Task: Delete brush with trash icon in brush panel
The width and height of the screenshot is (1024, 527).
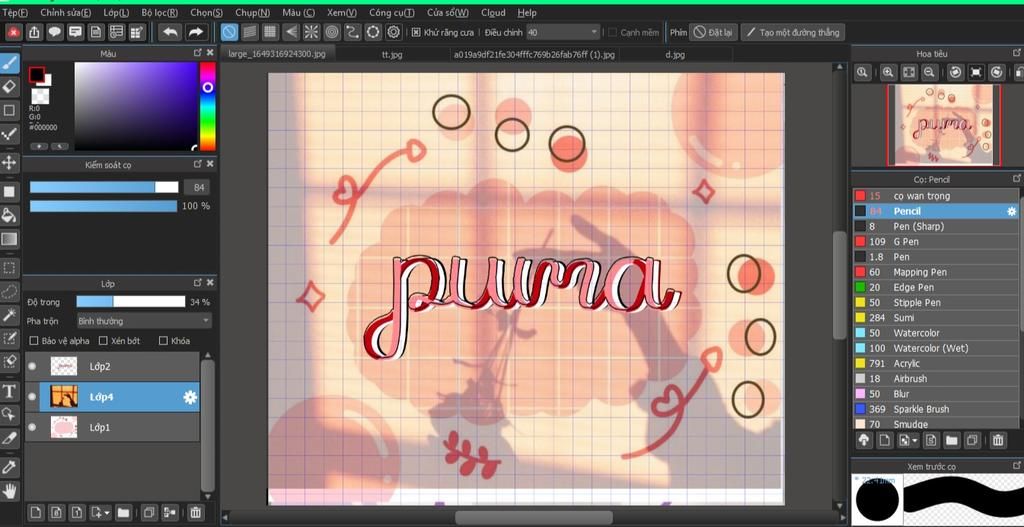Action: [998, 440]
